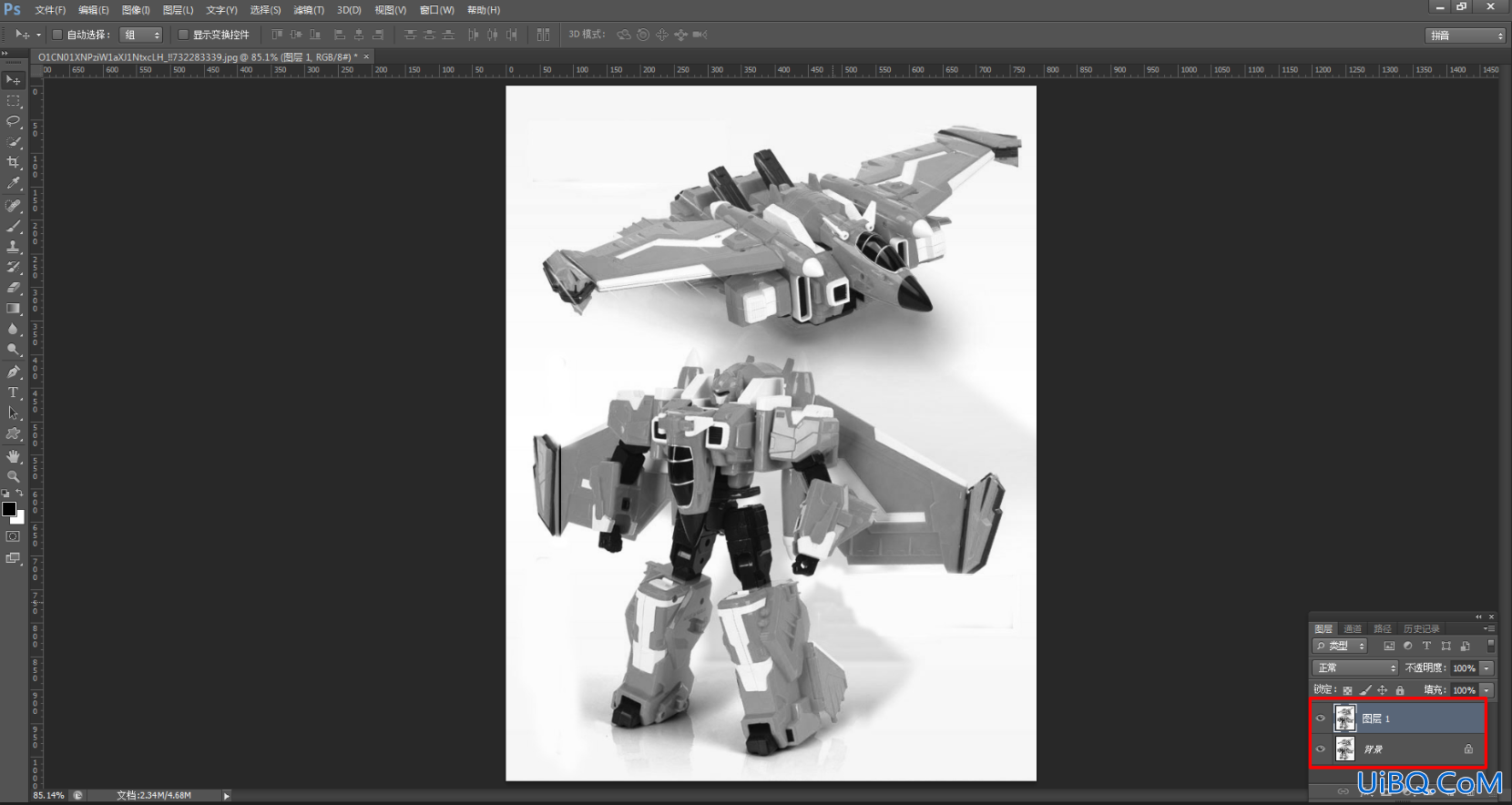Enable the 显示变换控件 checkbox
This screenshot has height=805, width=1512.
(x=183, y=35)
